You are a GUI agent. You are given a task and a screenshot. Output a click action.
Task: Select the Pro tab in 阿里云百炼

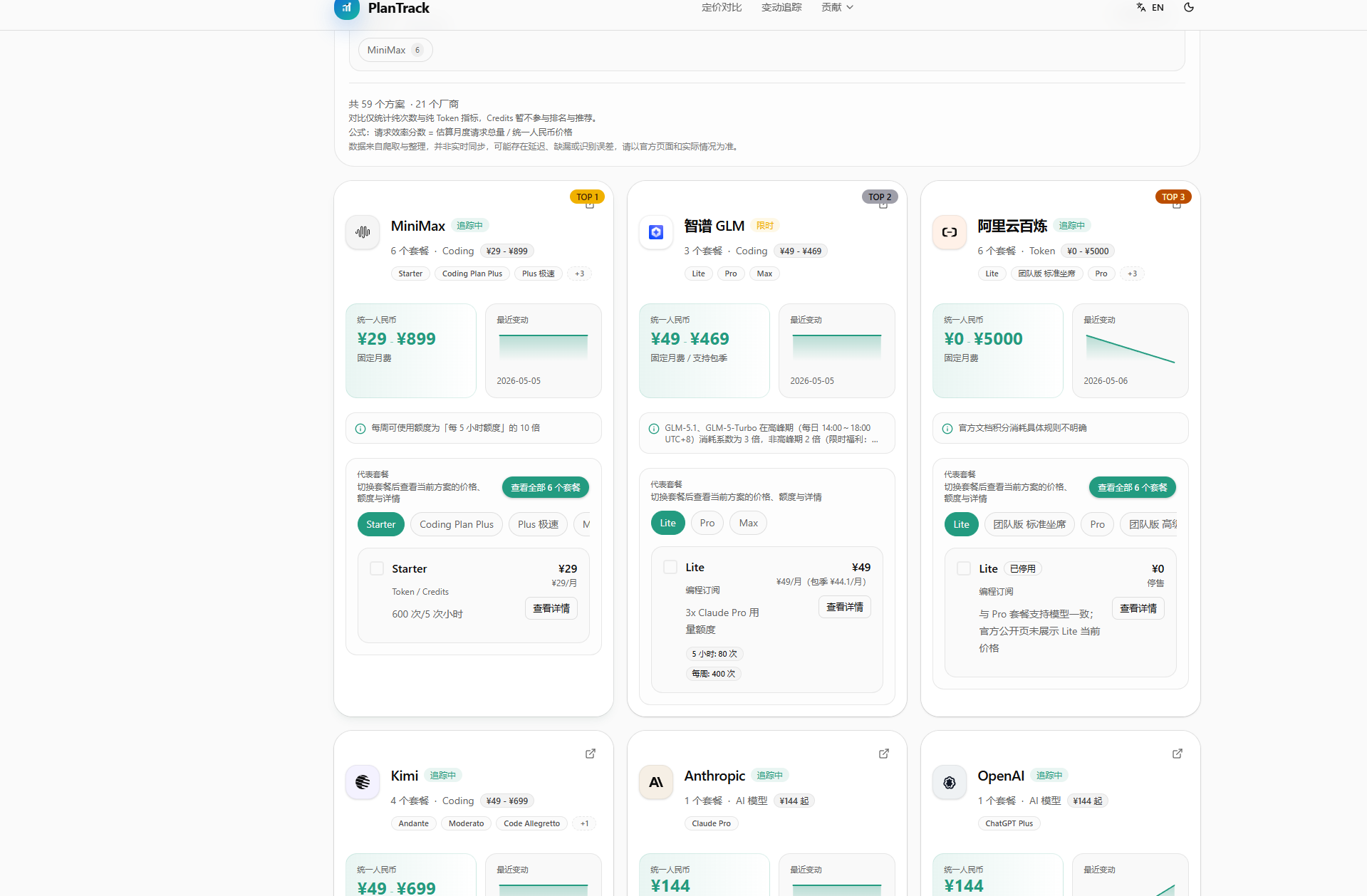coord(1098,524)
